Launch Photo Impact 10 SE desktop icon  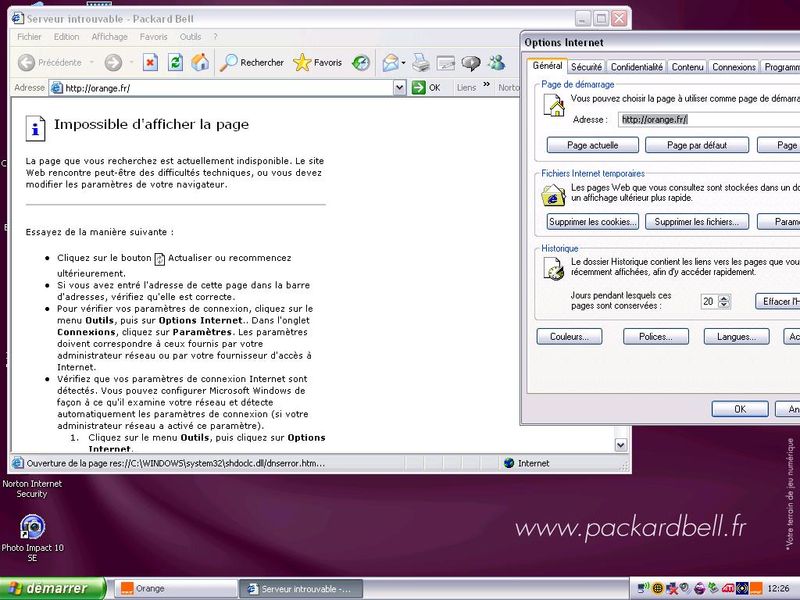point(32,526)
